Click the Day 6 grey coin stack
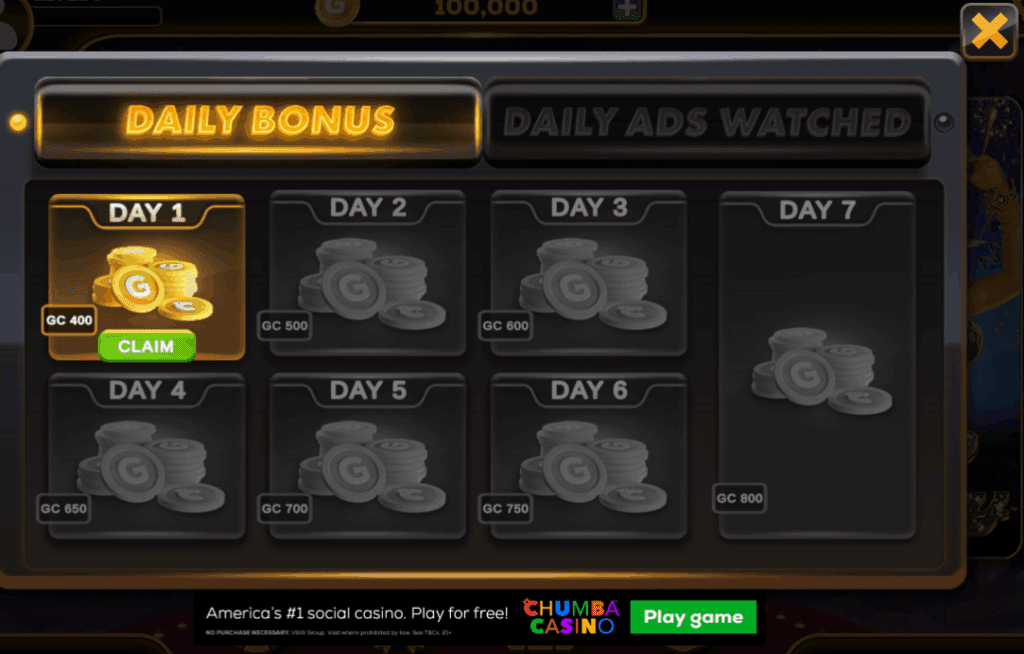Screen dimensions: 1024x654 592,466
